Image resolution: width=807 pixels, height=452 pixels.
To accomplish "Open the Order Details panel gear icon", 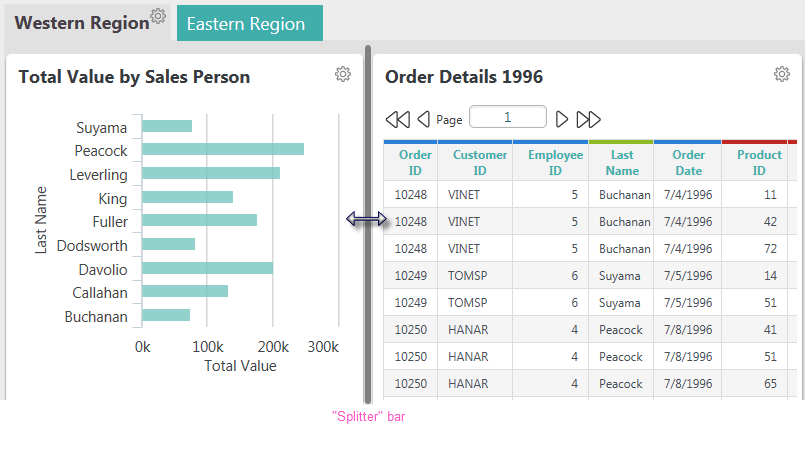I will [782, 74].
